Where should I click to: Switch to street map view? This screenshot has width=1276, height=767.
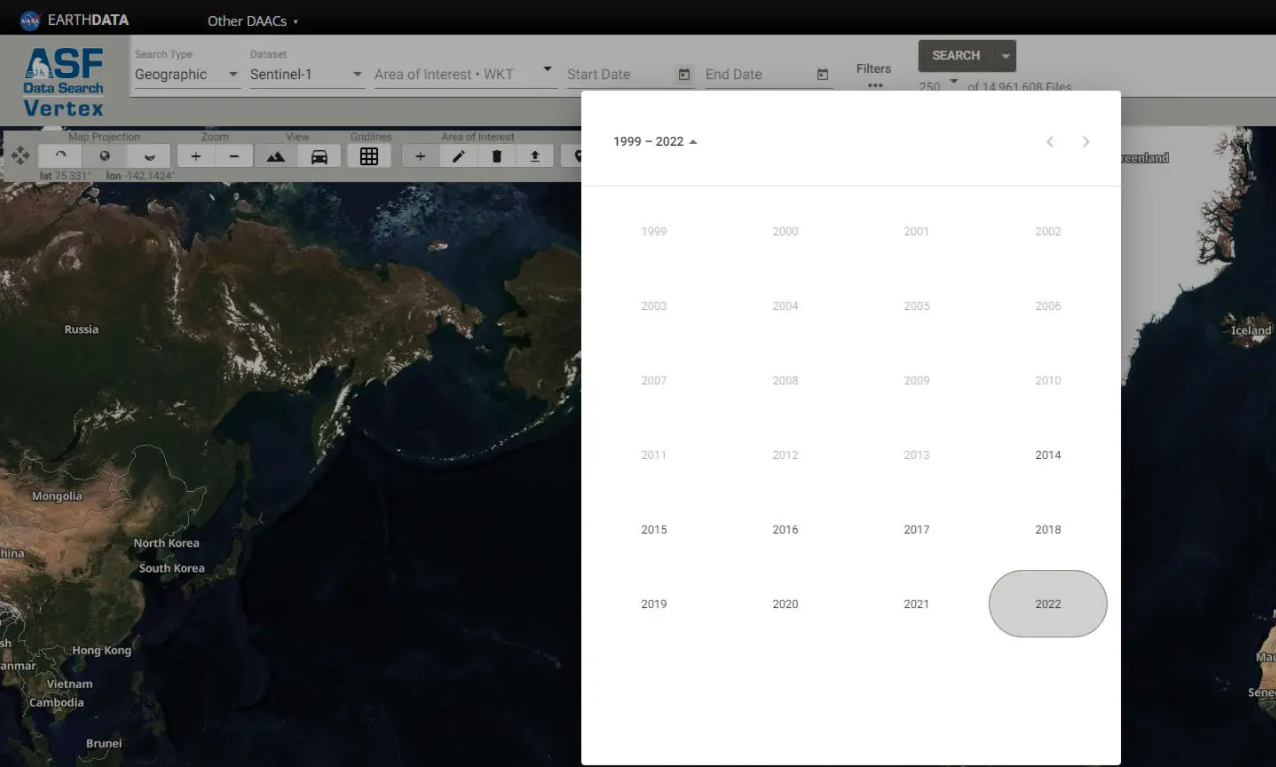(x=319, y=156)
